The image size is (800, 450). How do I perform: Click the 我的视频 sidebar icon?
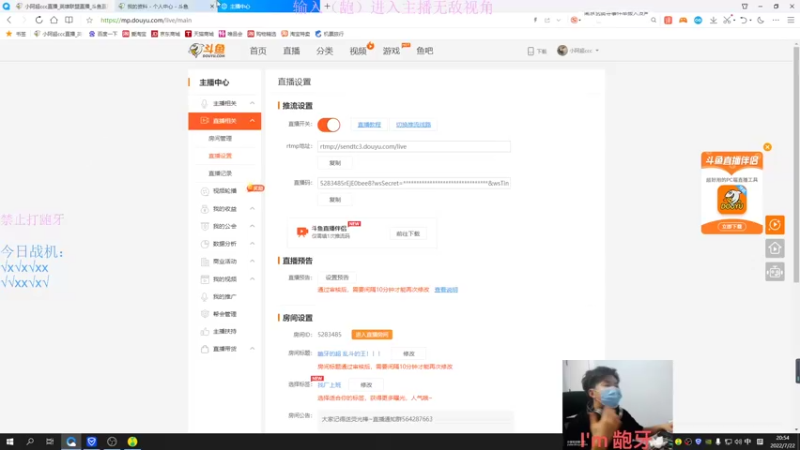pyautogui.click(x=205, y=279)
